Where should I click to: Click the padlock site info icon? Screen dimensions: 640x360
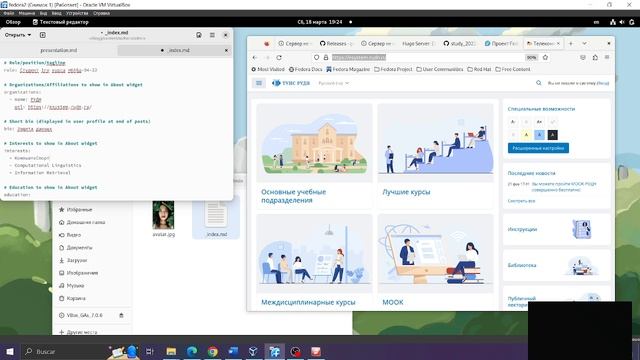pyautogui.click(x=326, y=58)
